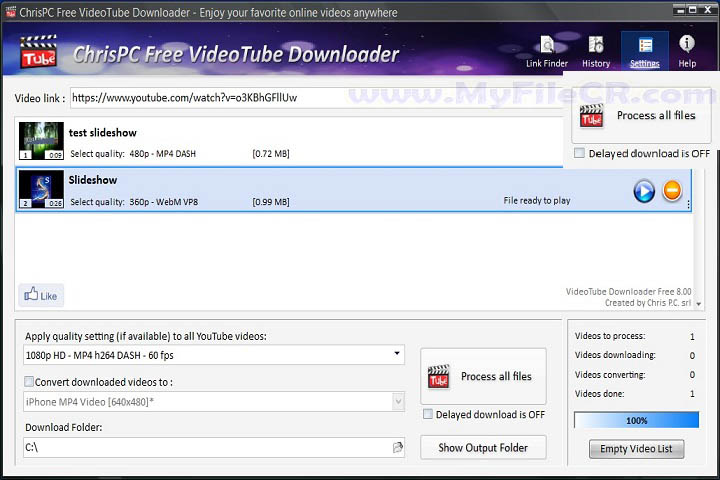Toggle the lower Delayed download checkbox
The width and height of the screenshot is (720, 480).
(x=428, y=414)
